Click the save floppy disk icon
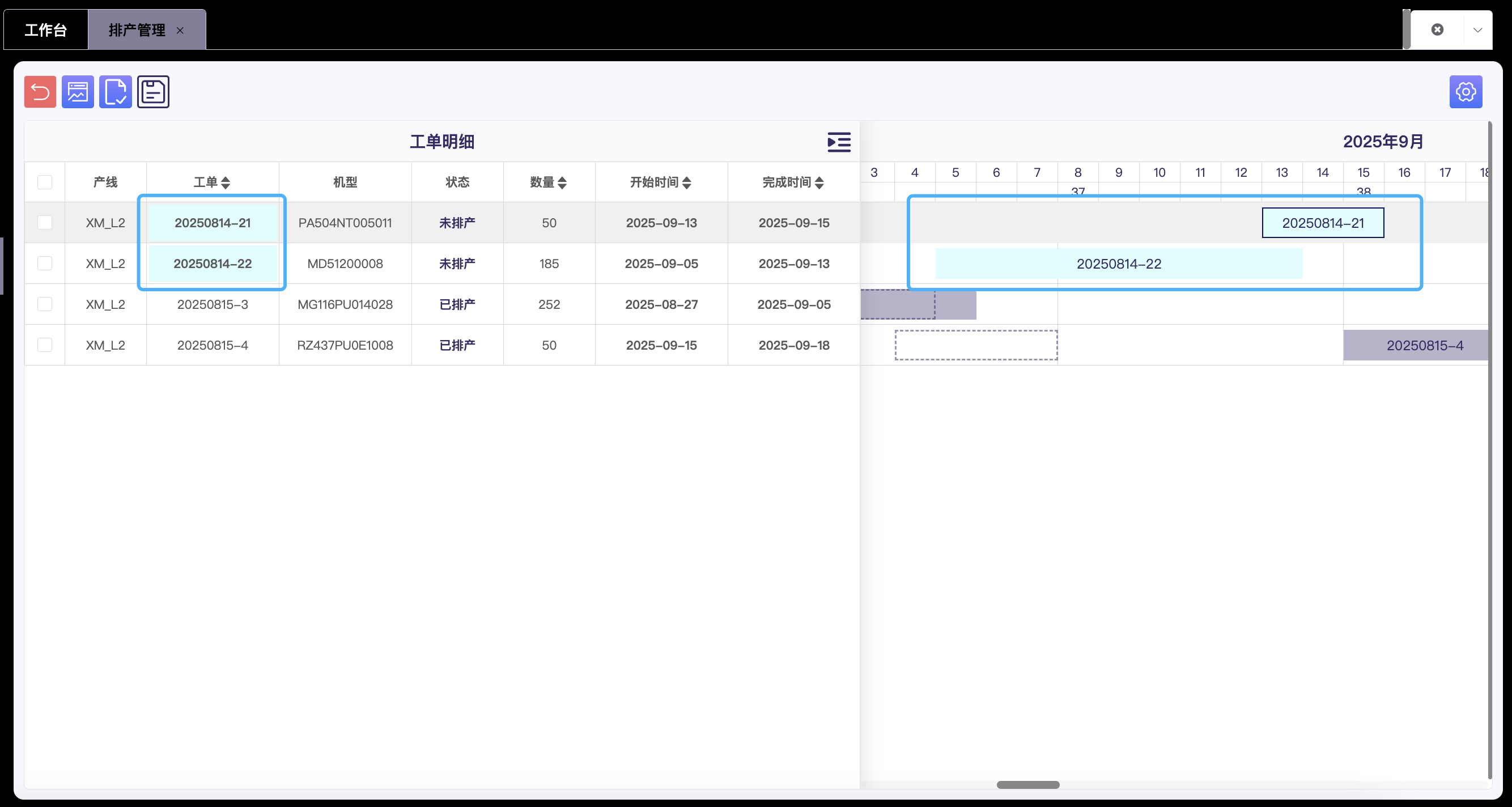The image size is (1512, 807). point(153,92)
